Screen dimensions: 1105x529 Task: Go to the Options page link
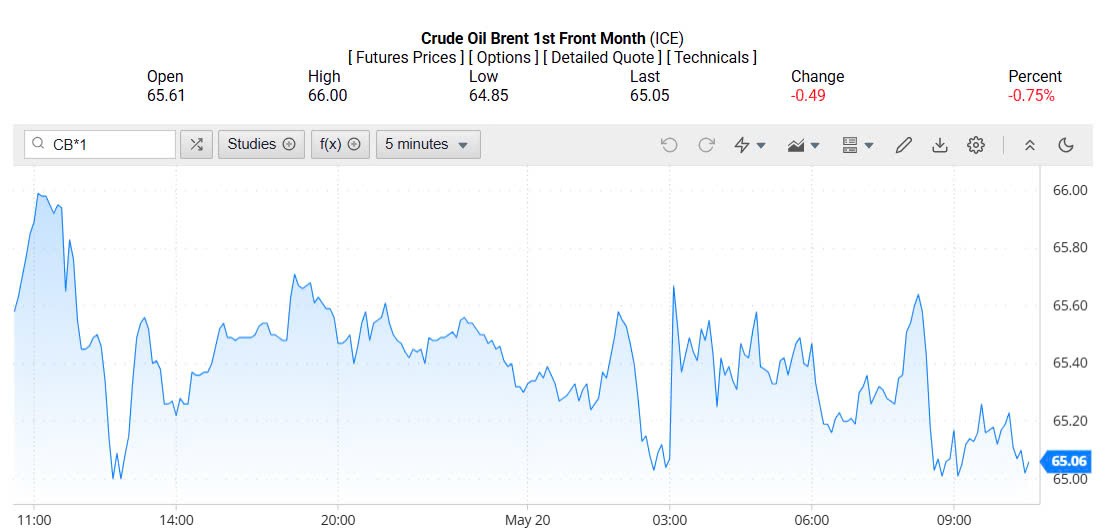(504, 57)
